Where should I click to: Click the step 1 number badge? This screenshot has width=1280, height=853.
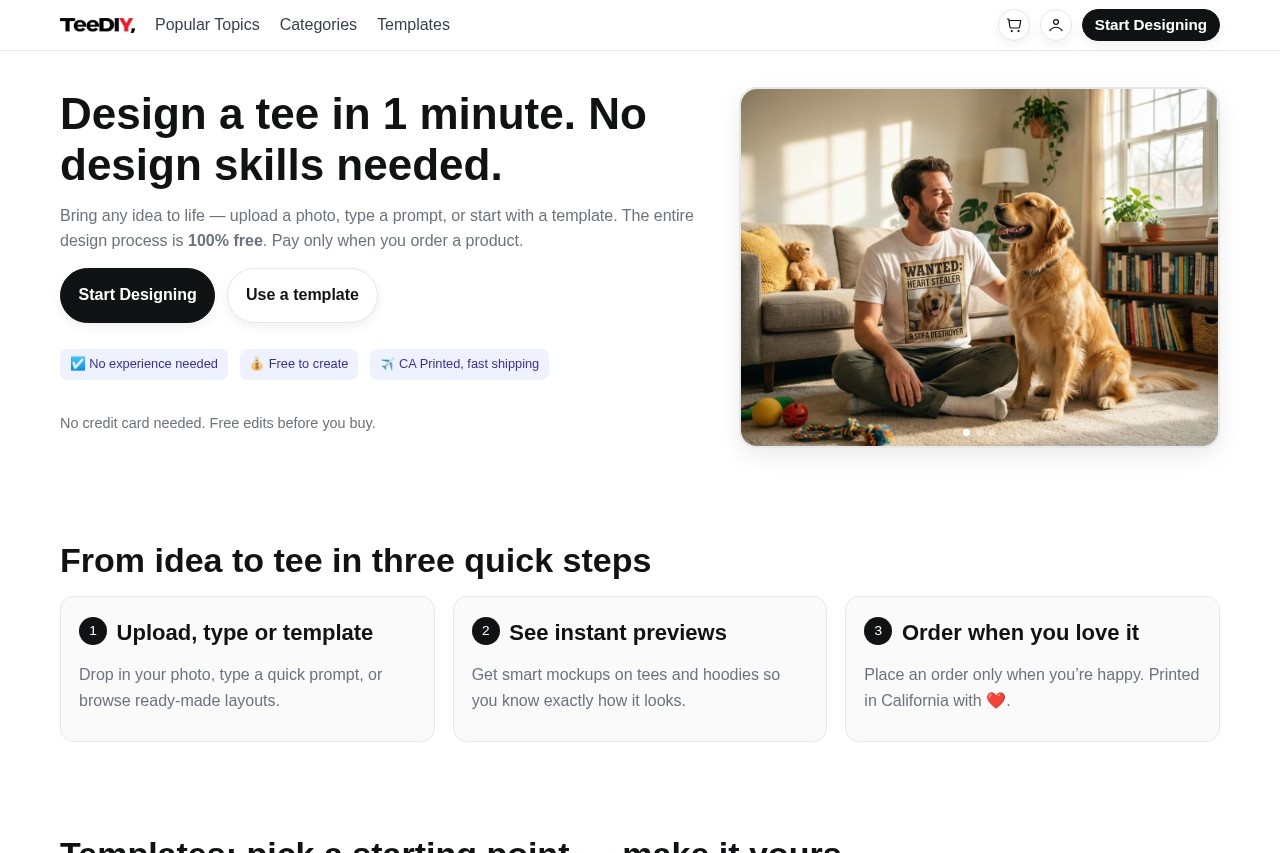point(93,631)
